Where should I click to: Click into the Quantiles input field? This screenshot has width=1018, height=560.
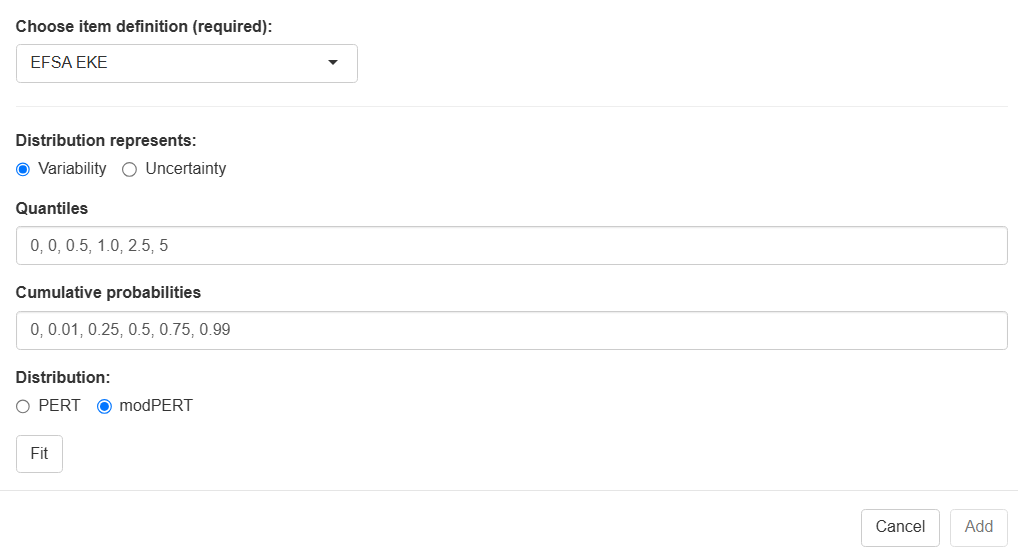511,245
